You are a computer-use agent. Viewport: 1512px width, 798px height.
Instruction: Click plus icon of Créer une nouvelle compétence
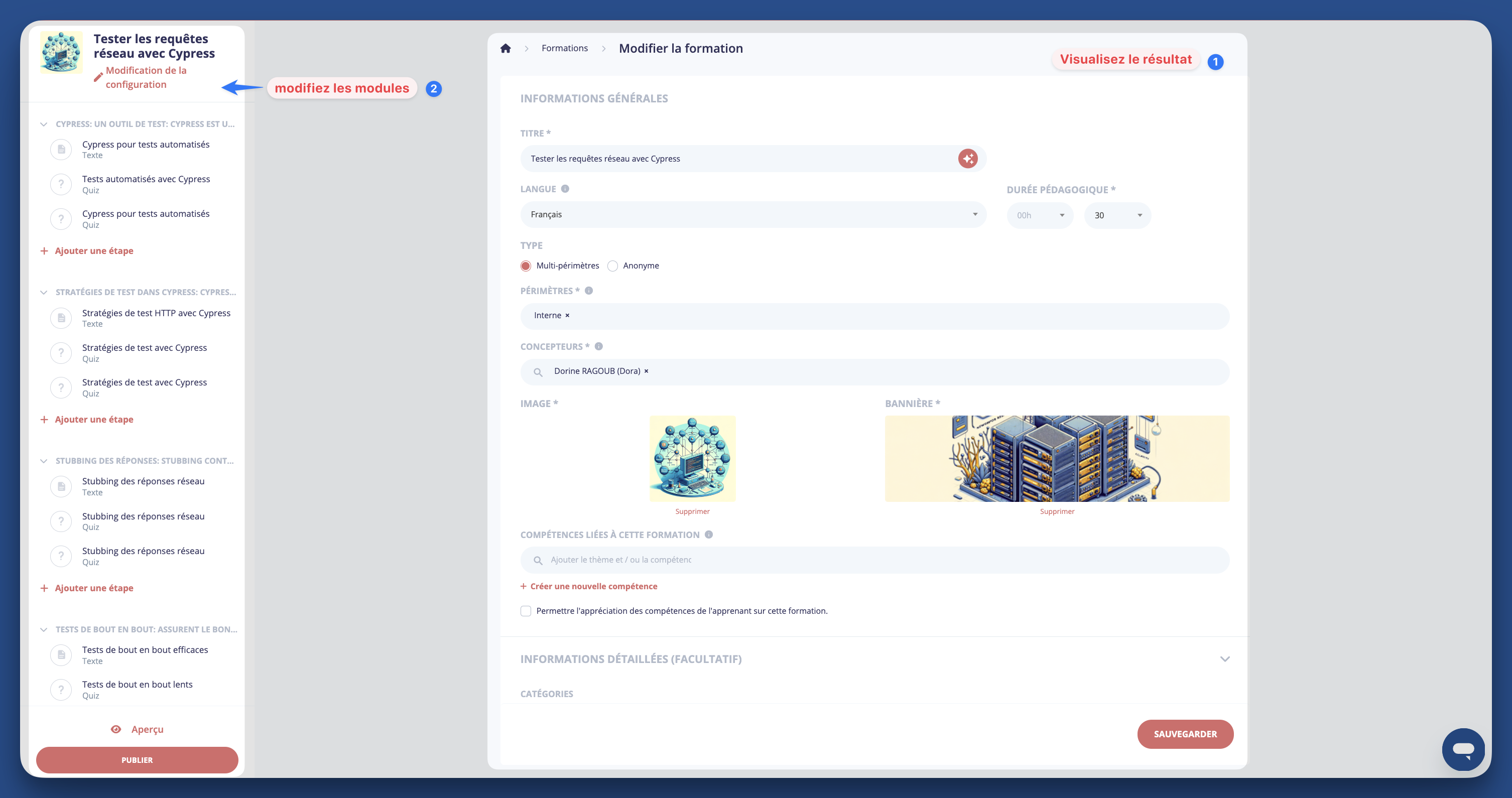tap(524, 586)
